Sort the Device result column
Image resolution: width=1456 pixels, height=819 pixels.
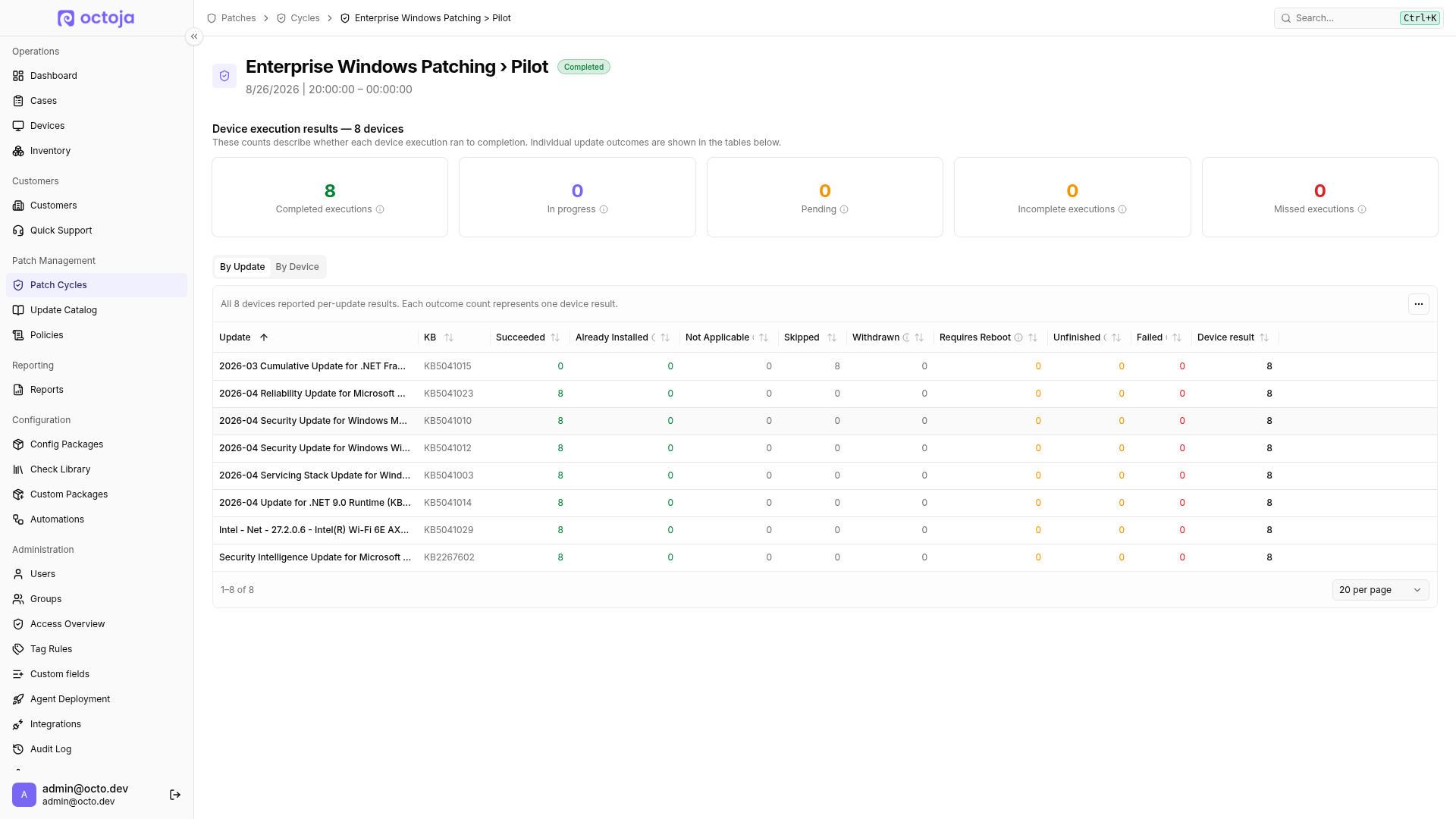click(x=1264, y=337)
